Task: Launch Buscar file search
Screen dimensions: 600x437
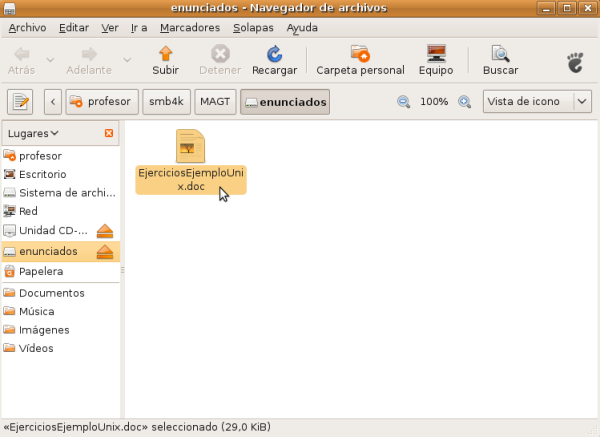Action: point(500,55)
